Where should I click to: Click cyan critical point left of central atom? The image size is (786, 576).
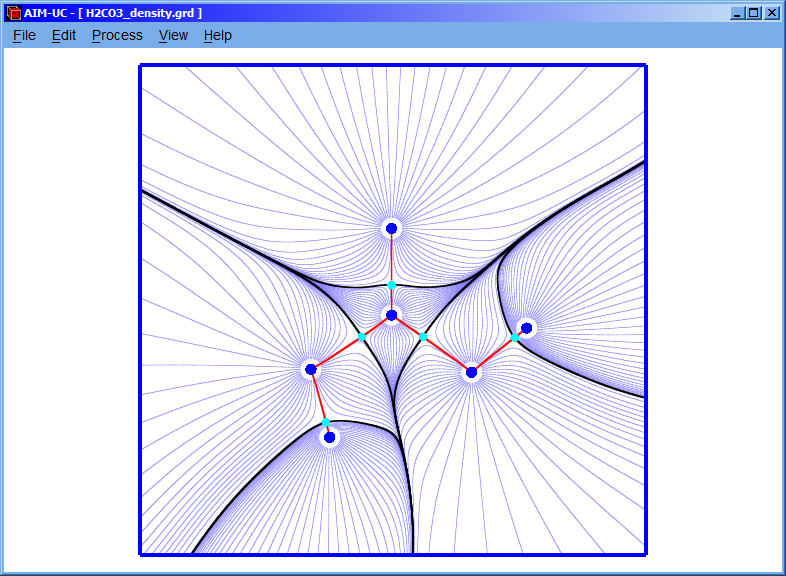362,337
